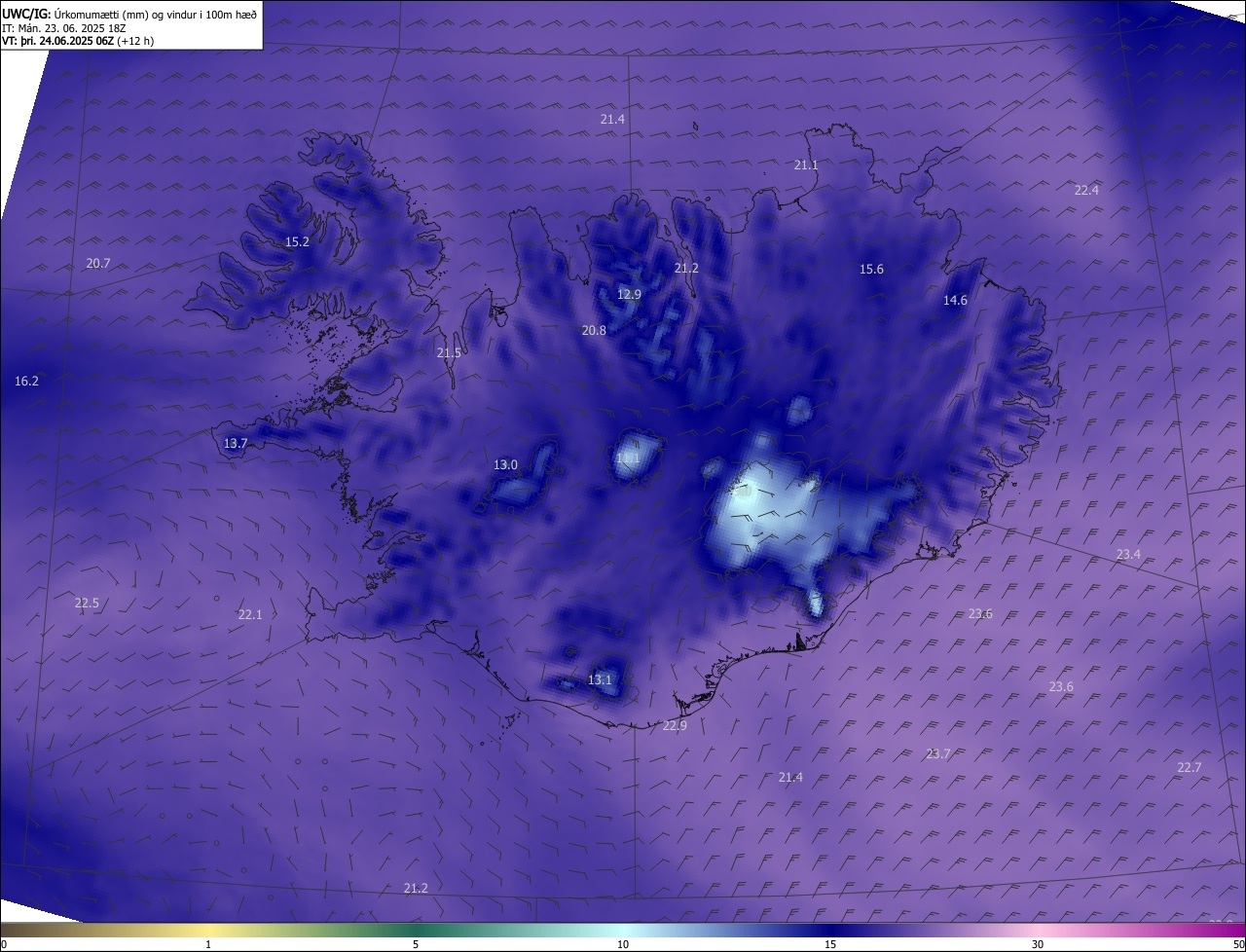Click the colour scale label 15
The image size is (1246, 952).
pyautogui.click(x=830, y=944)
